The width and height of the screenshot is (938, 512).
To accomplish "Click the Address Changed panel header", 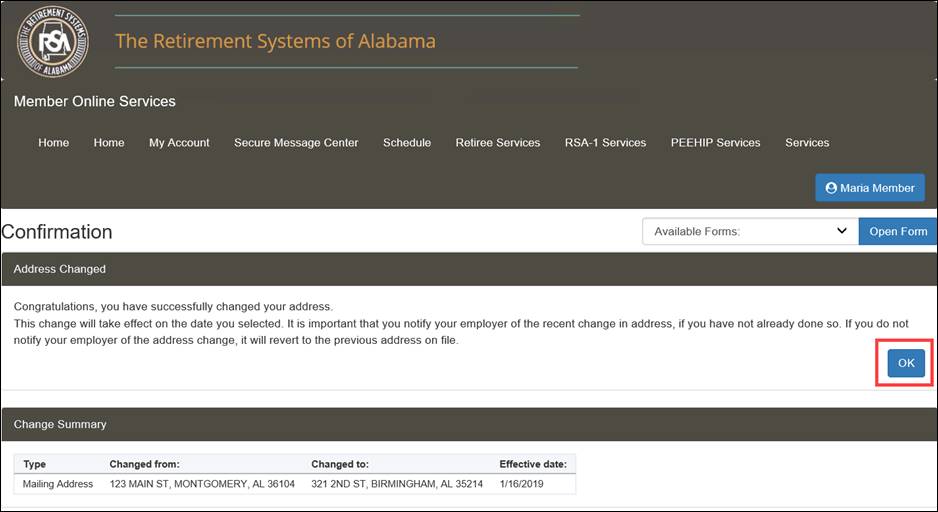I will pos(468,269).
